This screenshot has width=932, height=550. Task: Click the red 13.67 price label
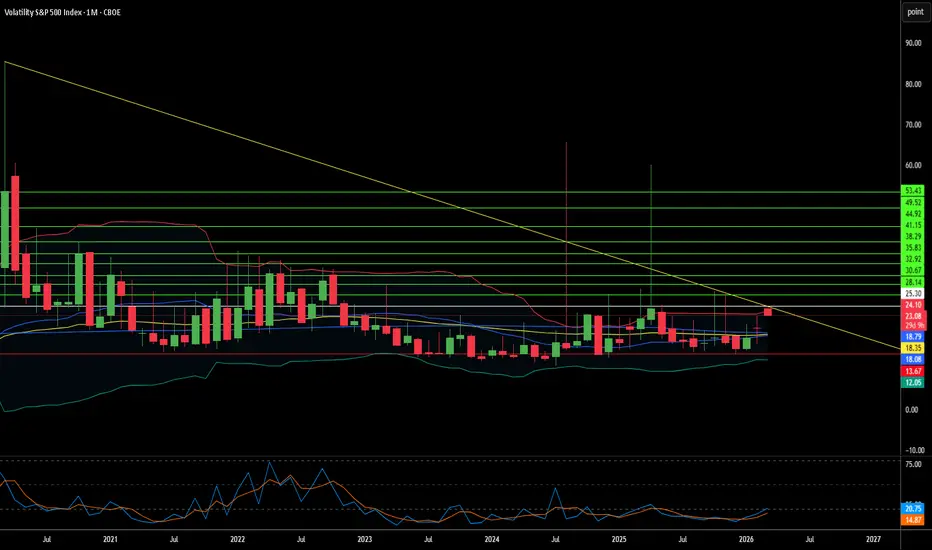pyautogui.click(x=913, y=371)
